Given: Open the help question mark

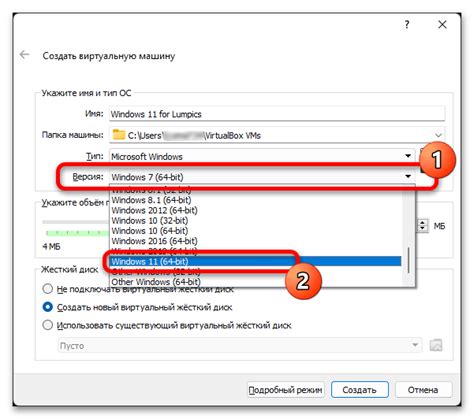Looking at the screenshot, I should point(407,24).
